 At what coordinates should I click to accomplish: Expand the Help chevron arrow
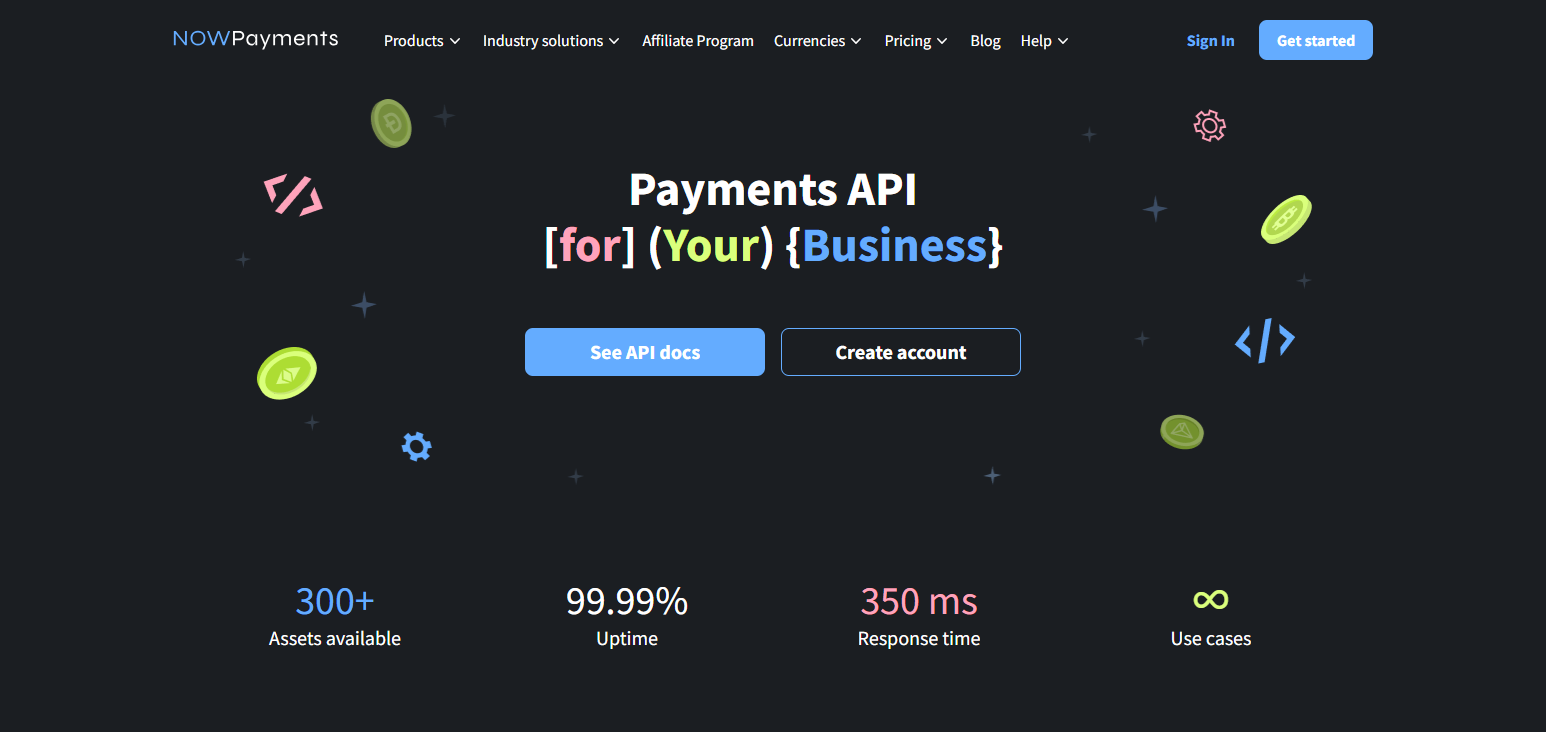point(1063,41)
